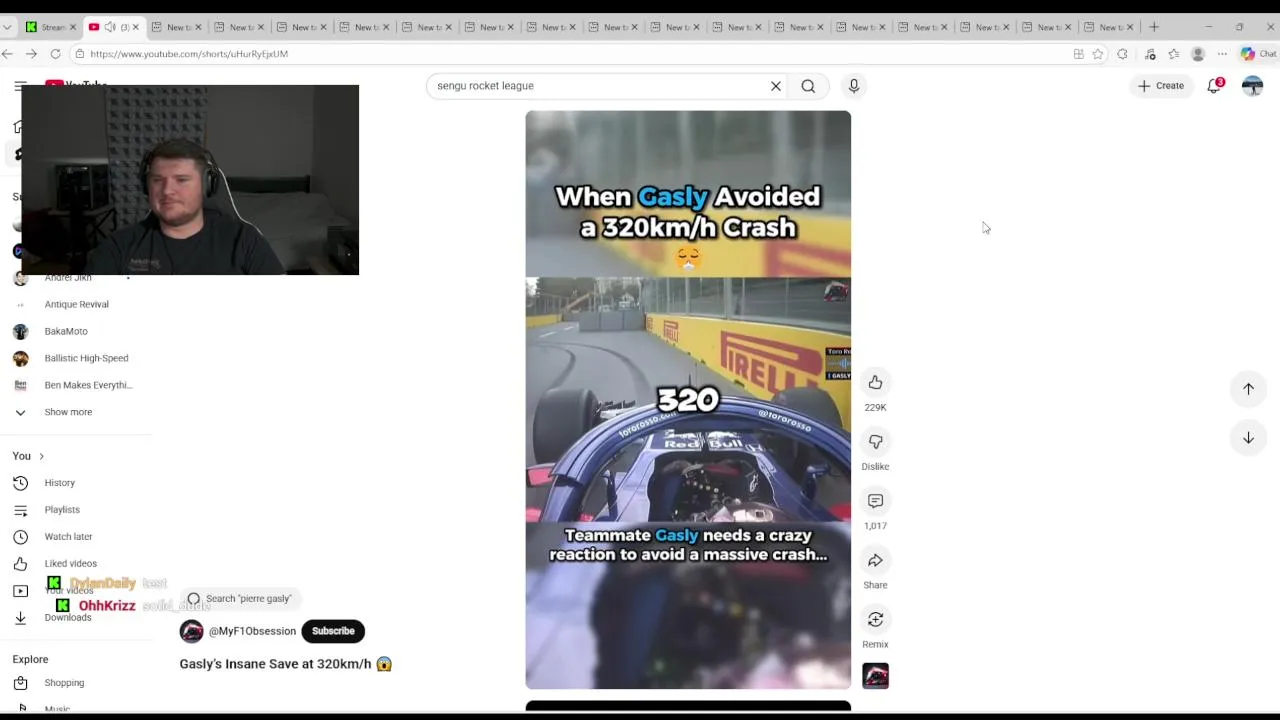1280x720 pixels.
Task: Open browser profile icon
Action: point(1198,54)
